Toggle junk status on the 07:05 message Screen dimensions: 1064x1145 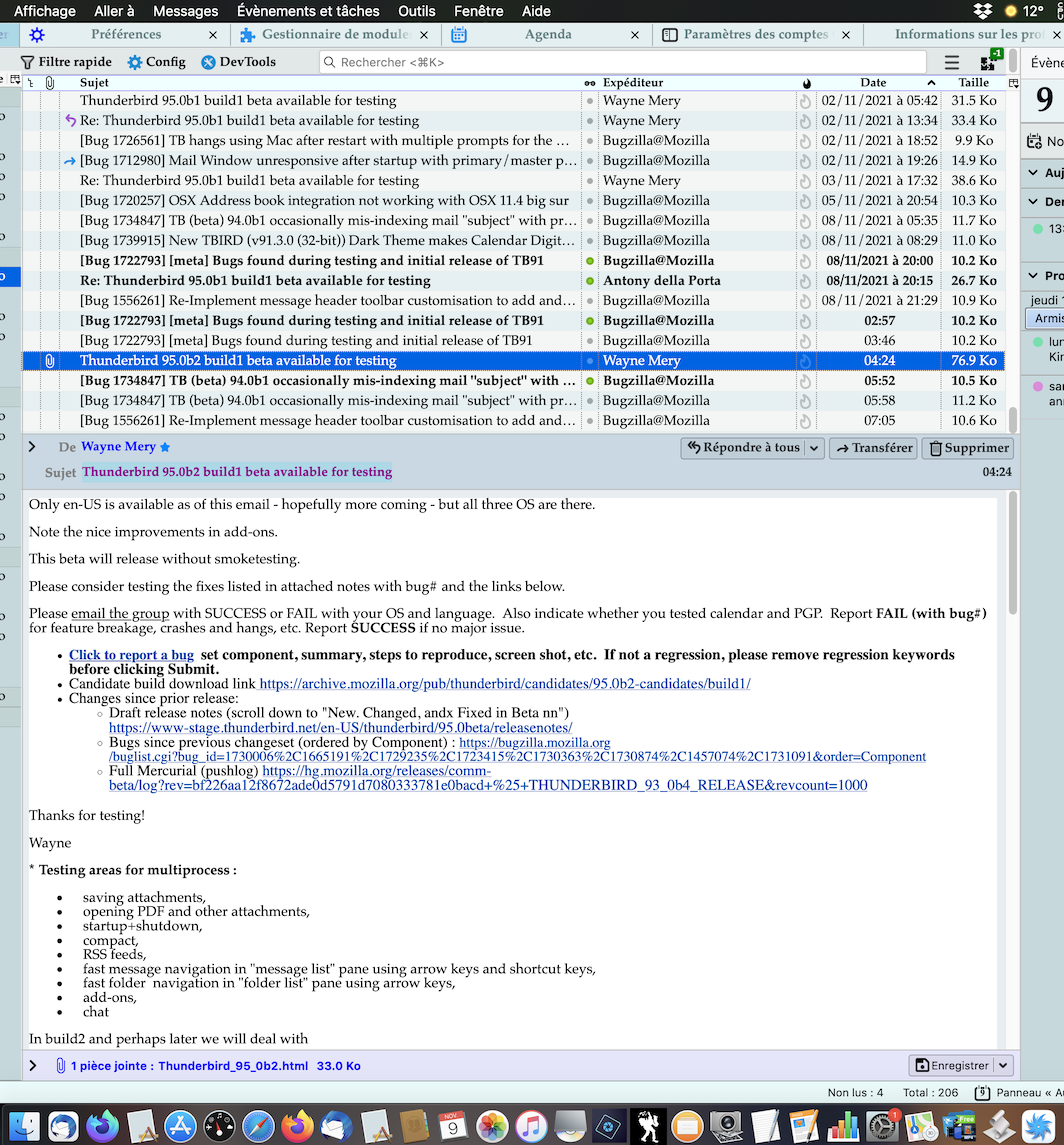click(x=805, y=421)
